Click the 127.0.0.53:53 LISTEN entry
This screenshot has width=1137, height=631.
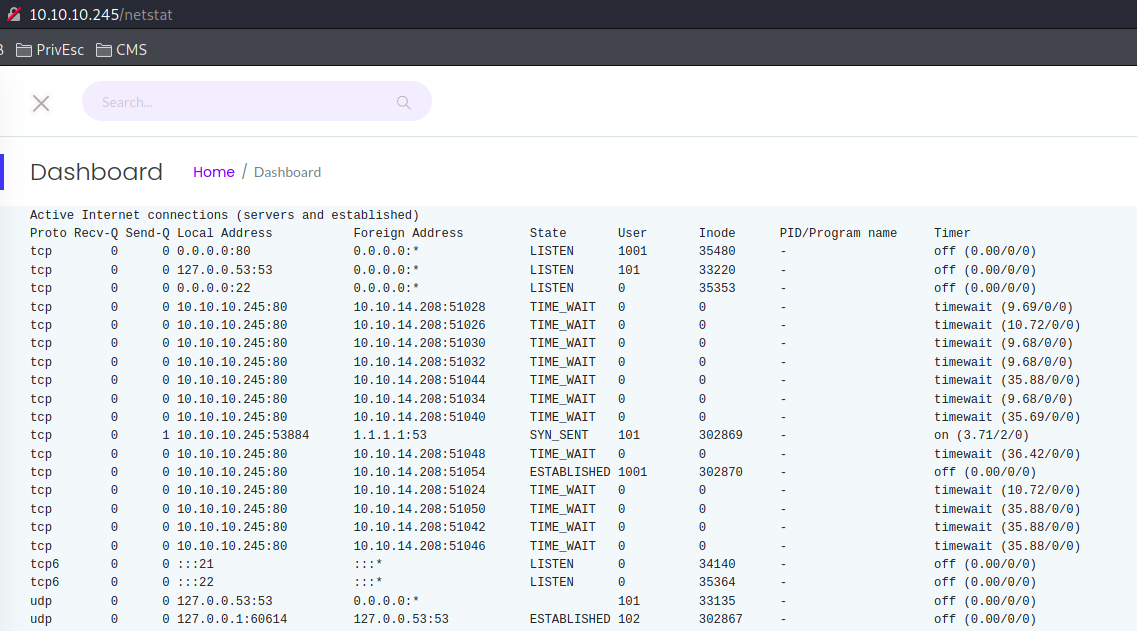click(x=400, y=269)
